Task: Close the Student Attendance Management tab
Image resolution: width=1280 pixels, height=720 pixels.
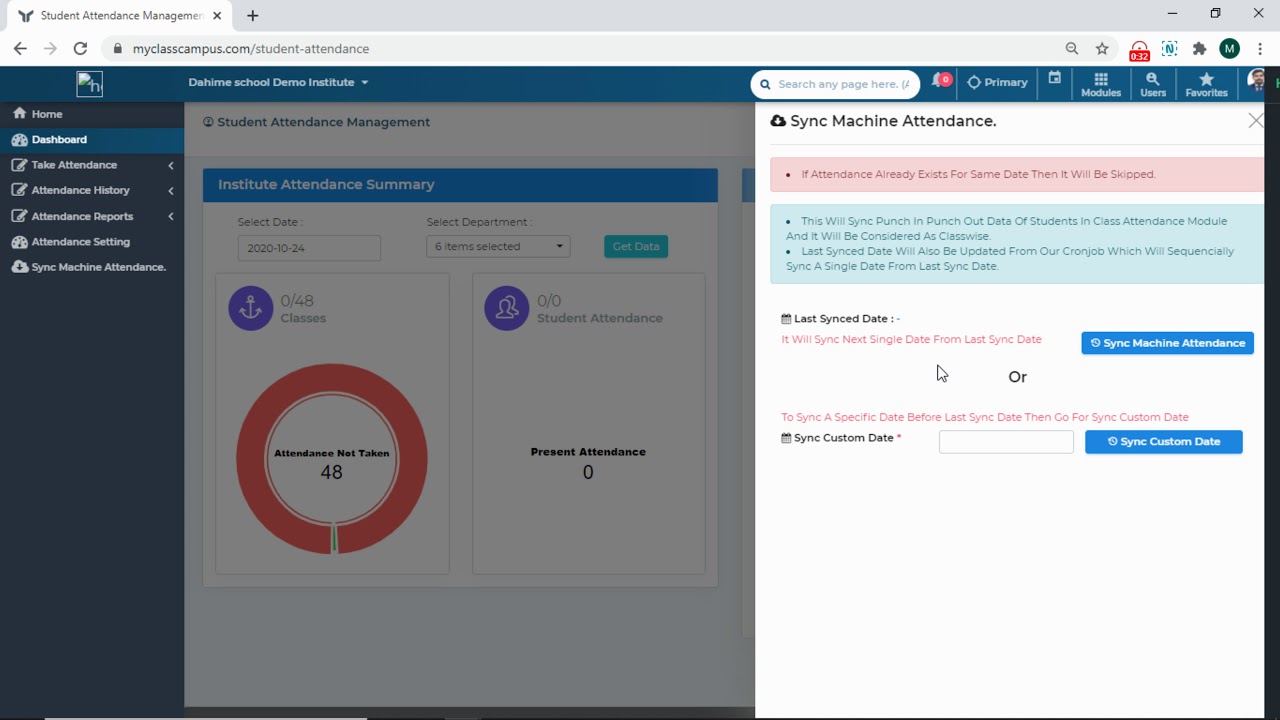Action: point(217,16)
